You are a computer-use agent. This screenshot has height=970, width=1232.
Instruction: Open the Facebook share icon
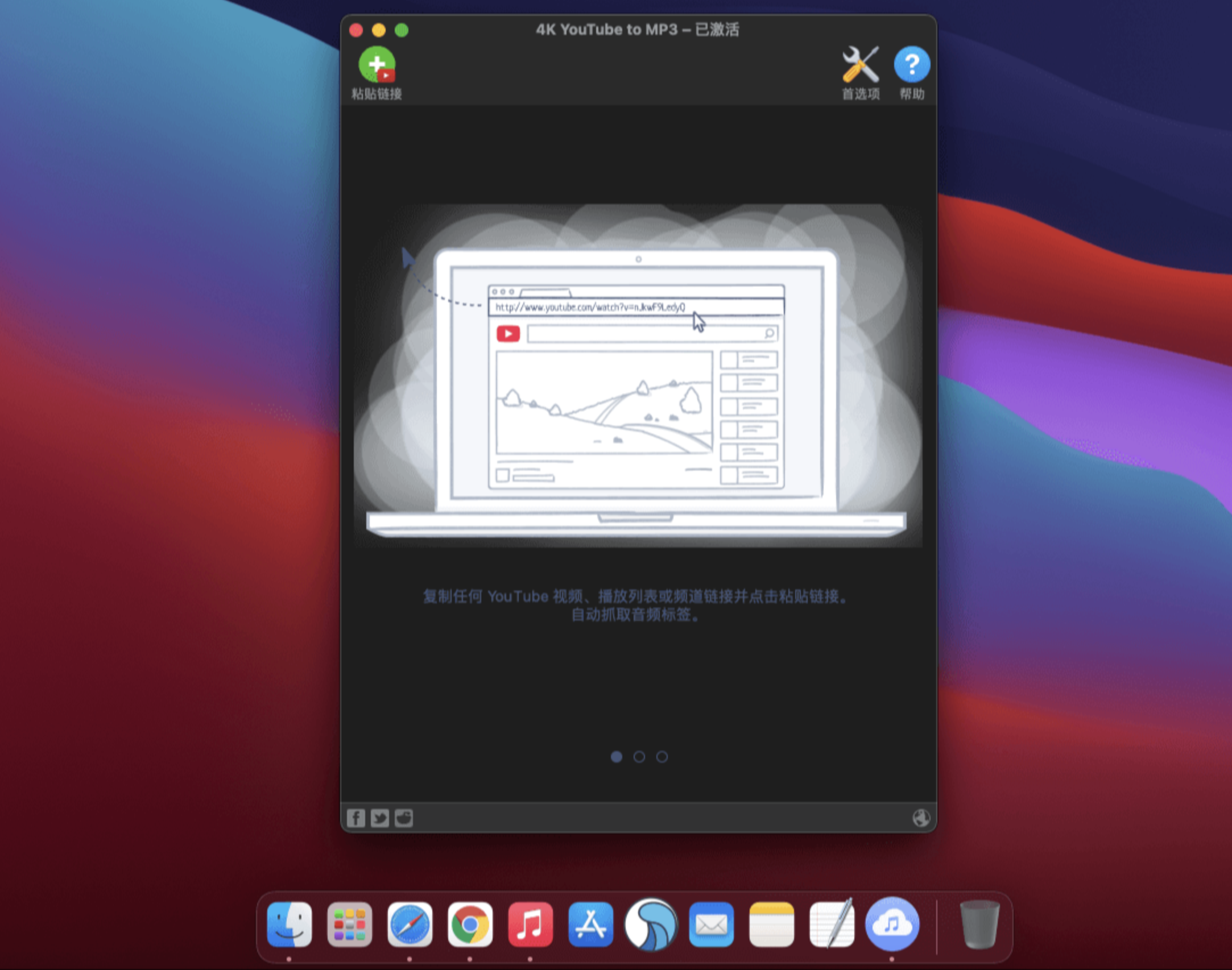[355, 818]
